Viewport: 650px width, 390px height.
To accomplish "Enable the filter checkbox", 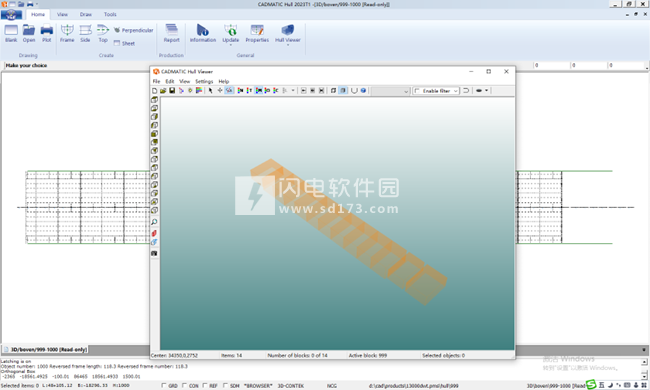I will (417, 91).
